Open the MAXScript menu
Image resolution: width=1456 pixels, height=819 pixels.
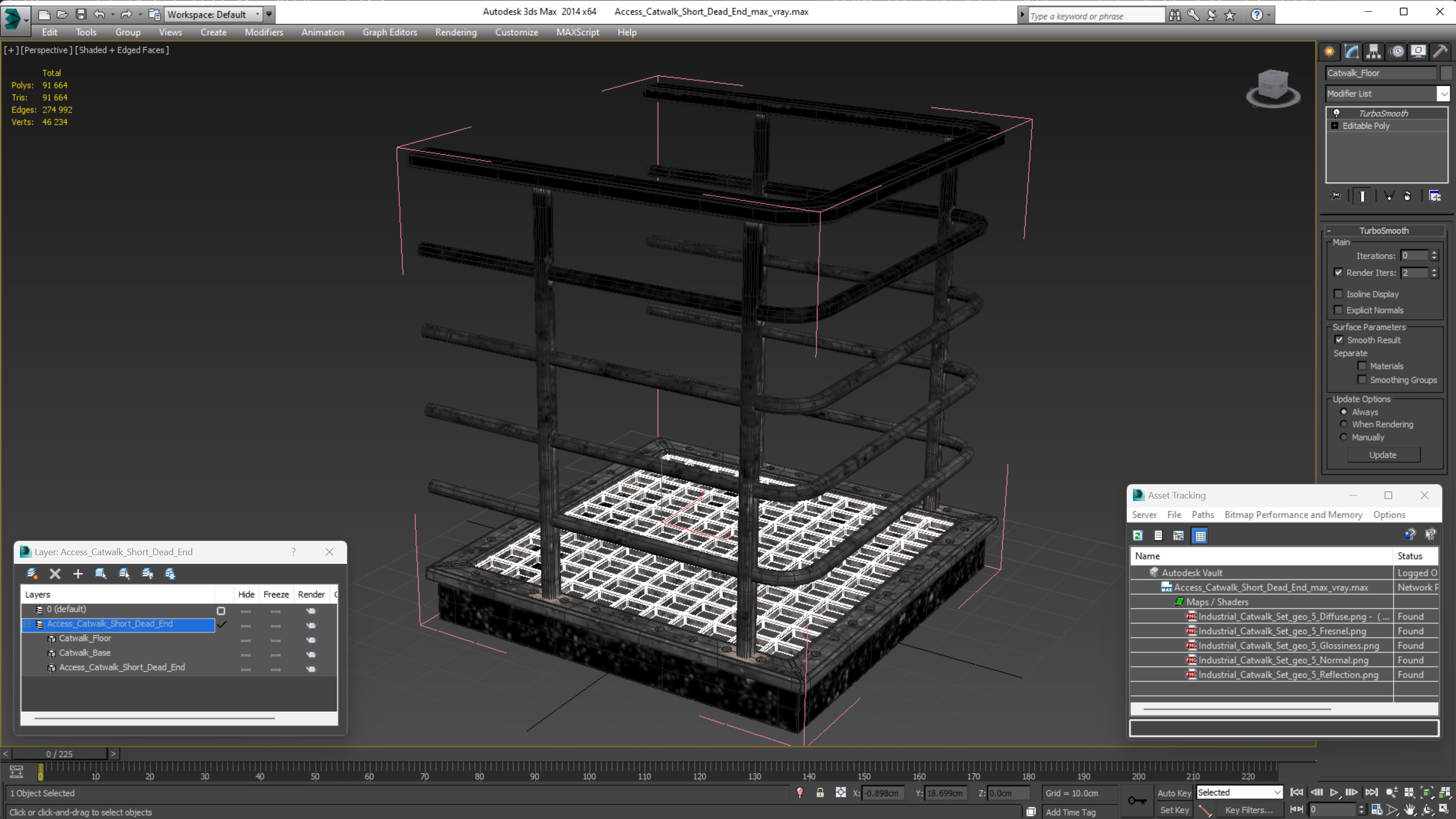[577, 32]
